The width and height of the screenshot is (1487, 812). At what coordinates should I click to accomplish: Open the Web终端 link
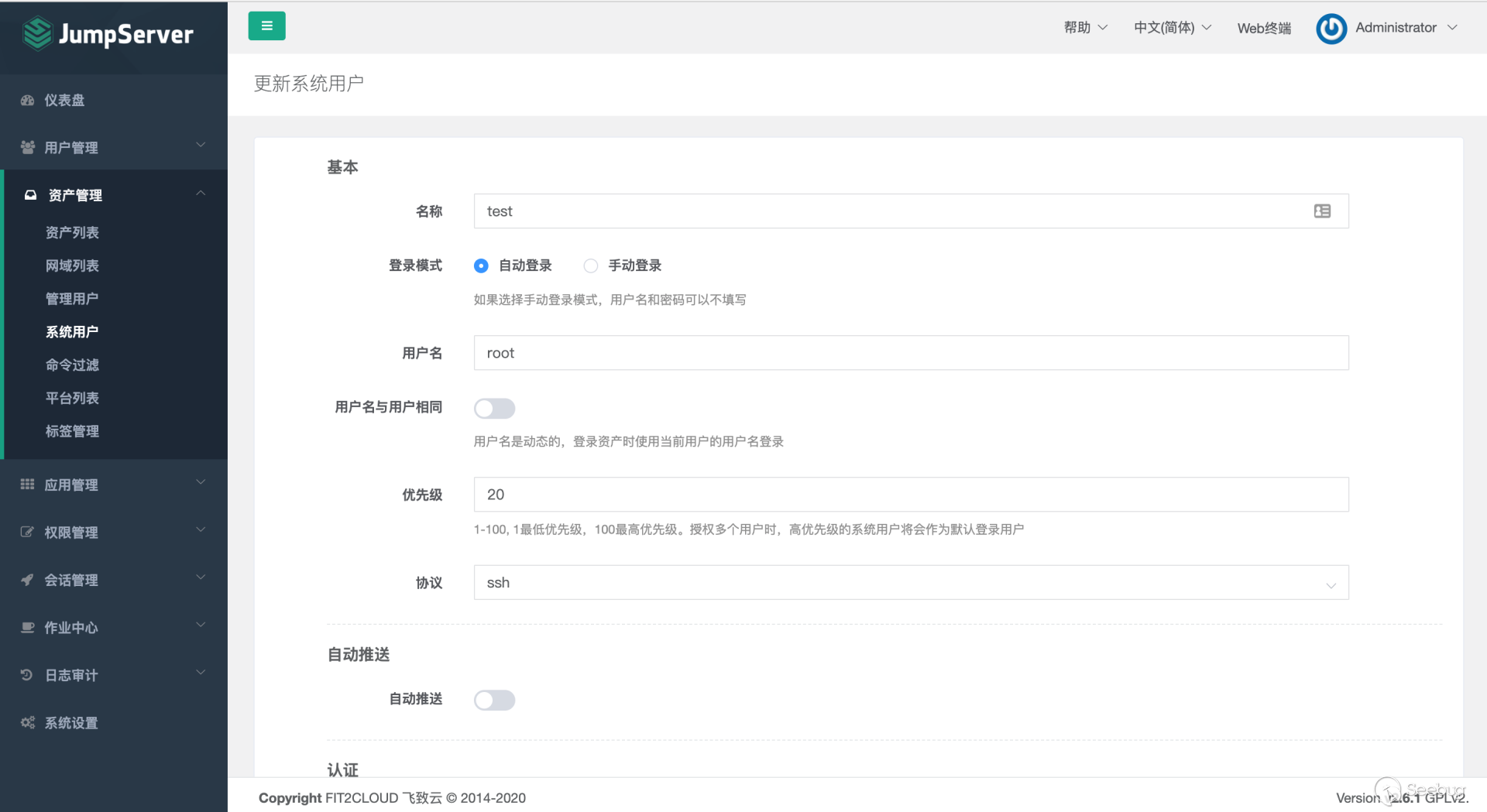coord(1263,29)
